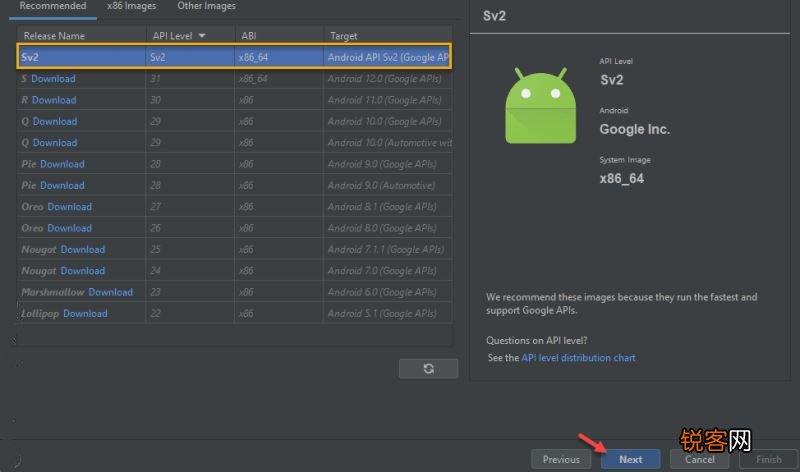Click the Cancel button
The image size is (800, 472).
[x=699, y=459]
